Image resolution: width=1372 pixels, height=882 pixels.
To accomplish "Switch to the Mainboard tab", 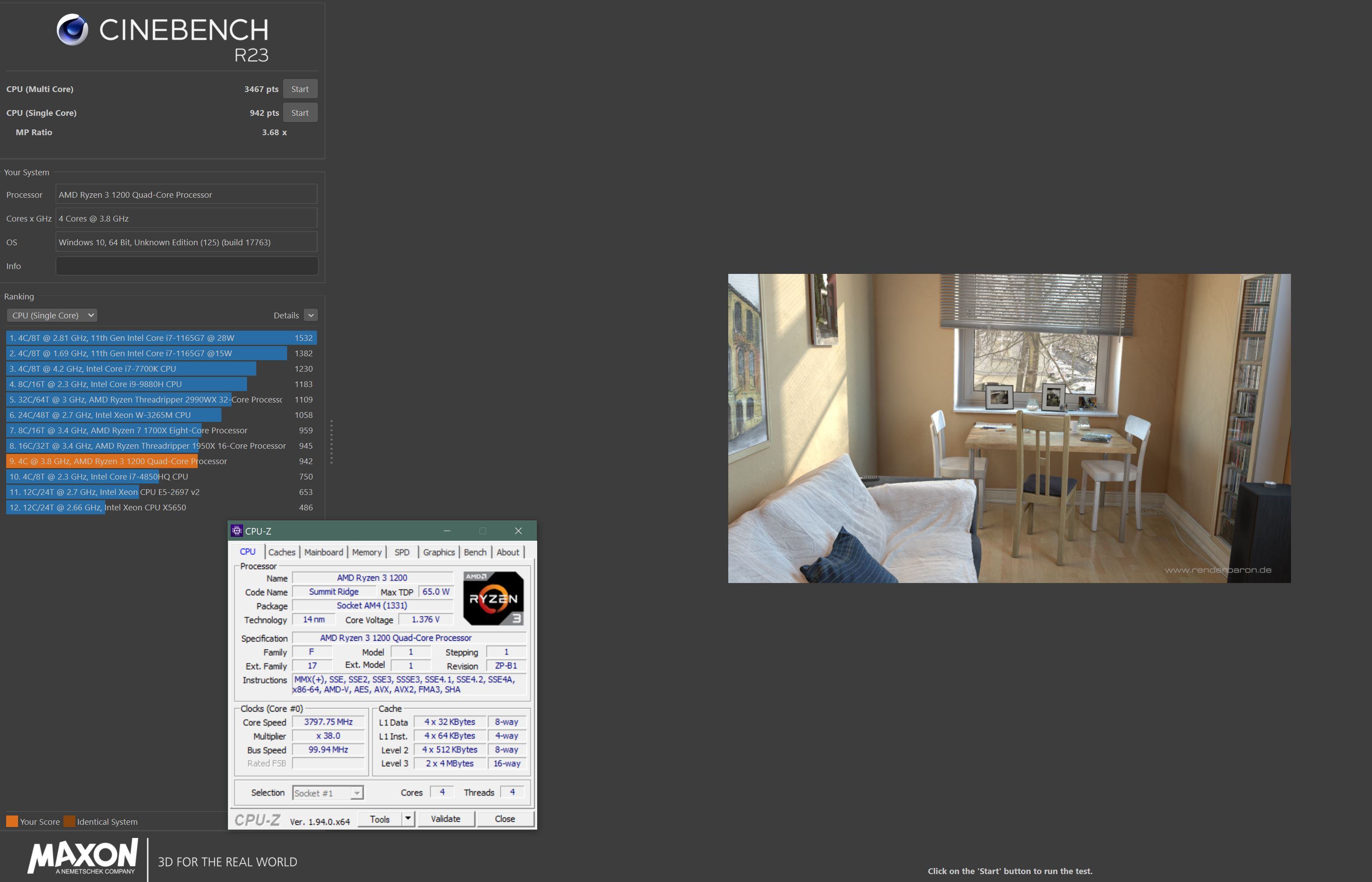I will (x=324, y=552).
